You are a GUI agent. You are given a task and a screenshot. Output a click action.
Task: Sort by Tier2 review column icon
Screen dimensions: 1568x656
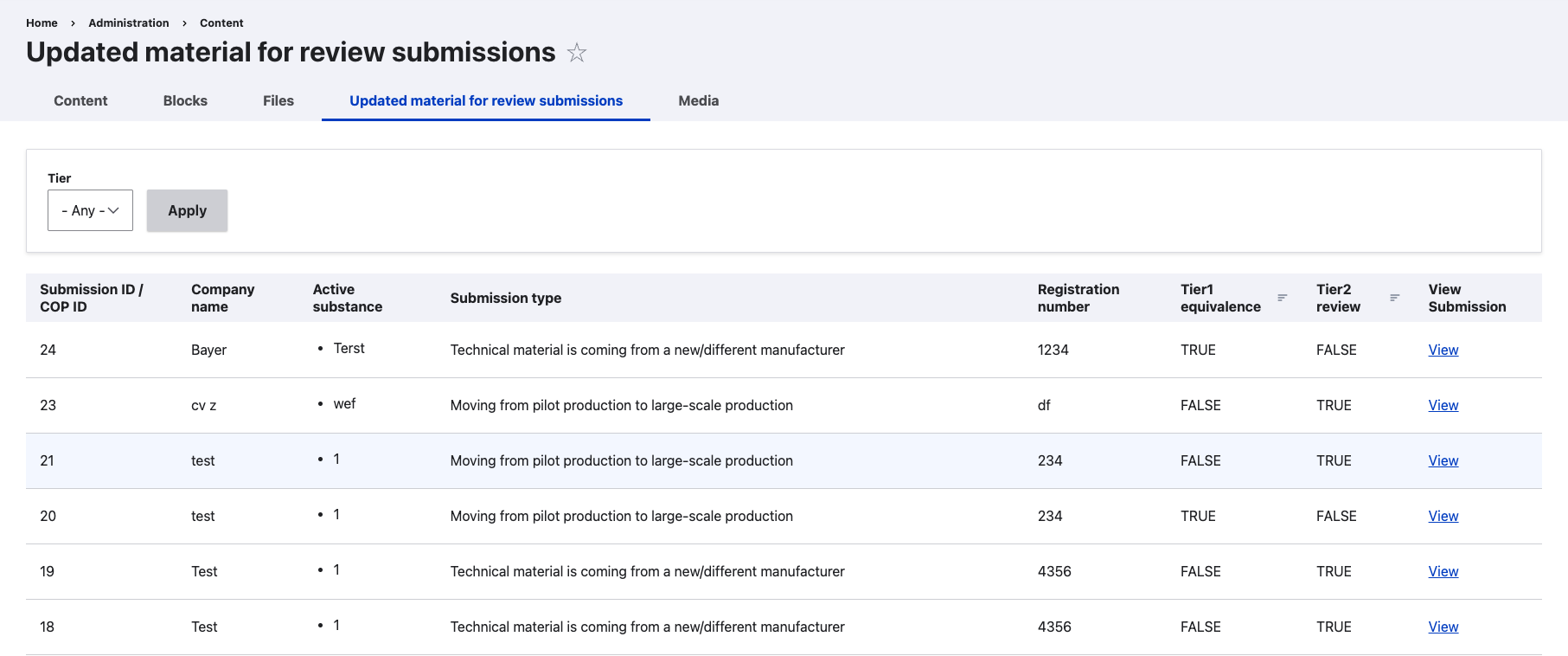tap(1394, 298)
